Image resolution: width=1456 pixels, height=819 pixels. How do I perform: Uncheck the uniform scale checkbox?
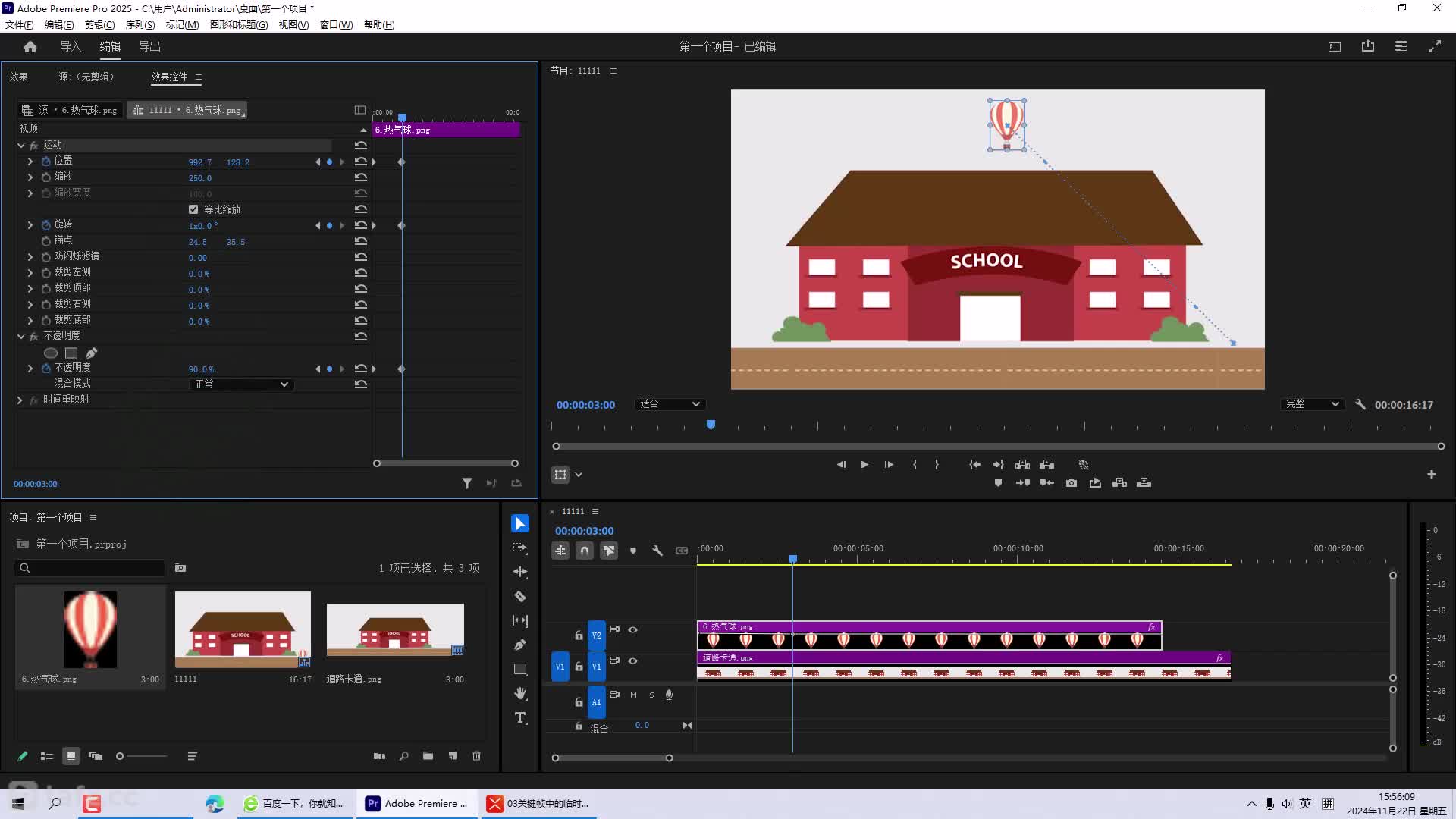(x=193, y=209)
